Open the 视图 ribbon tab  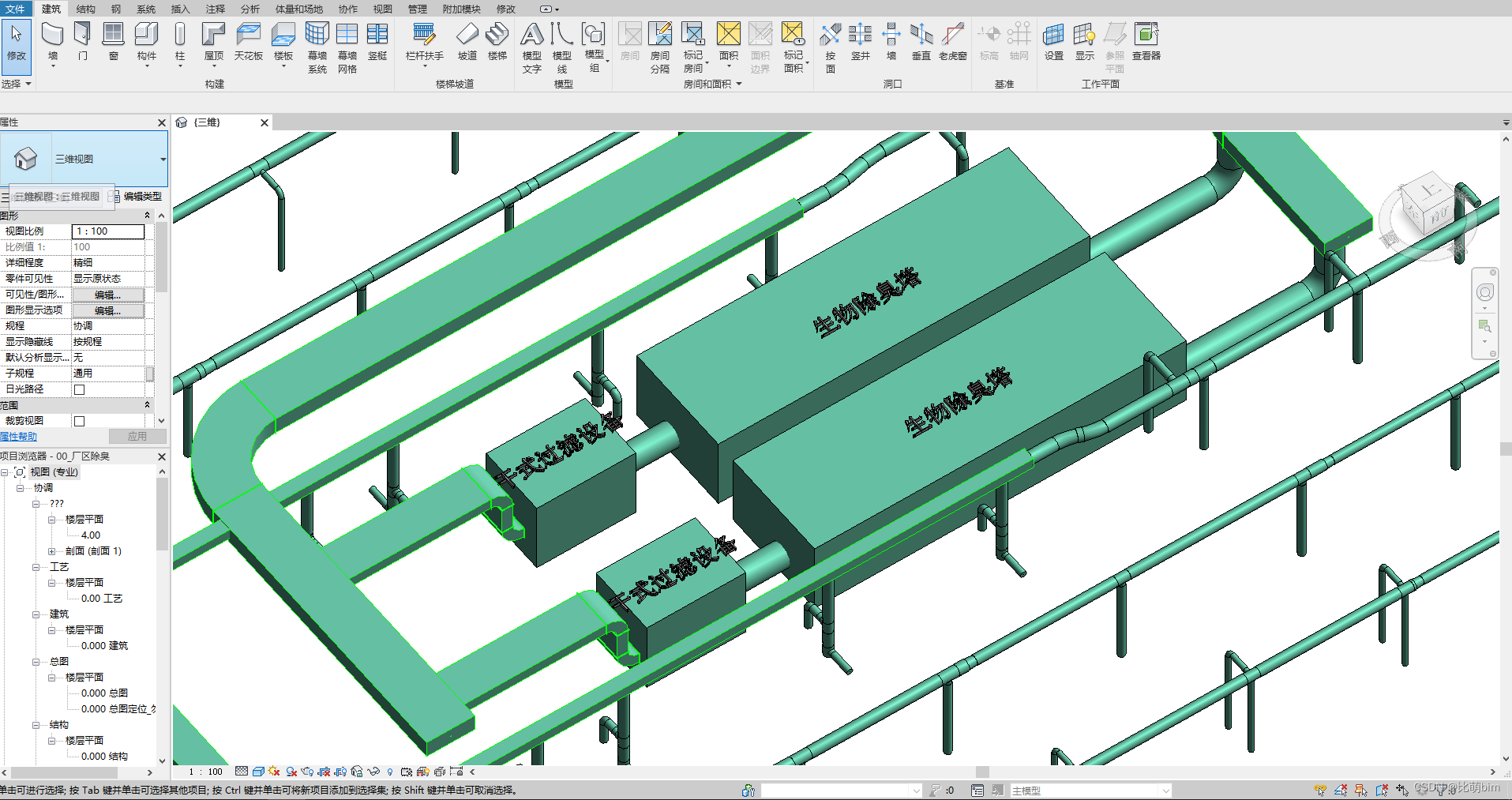coord(383,9)
